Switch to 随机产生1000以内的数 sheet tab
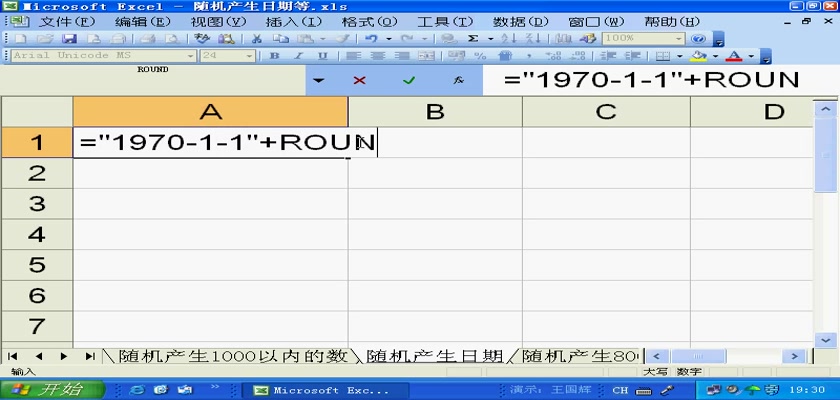This screenshot has width=840, height=400. point(233,356)
